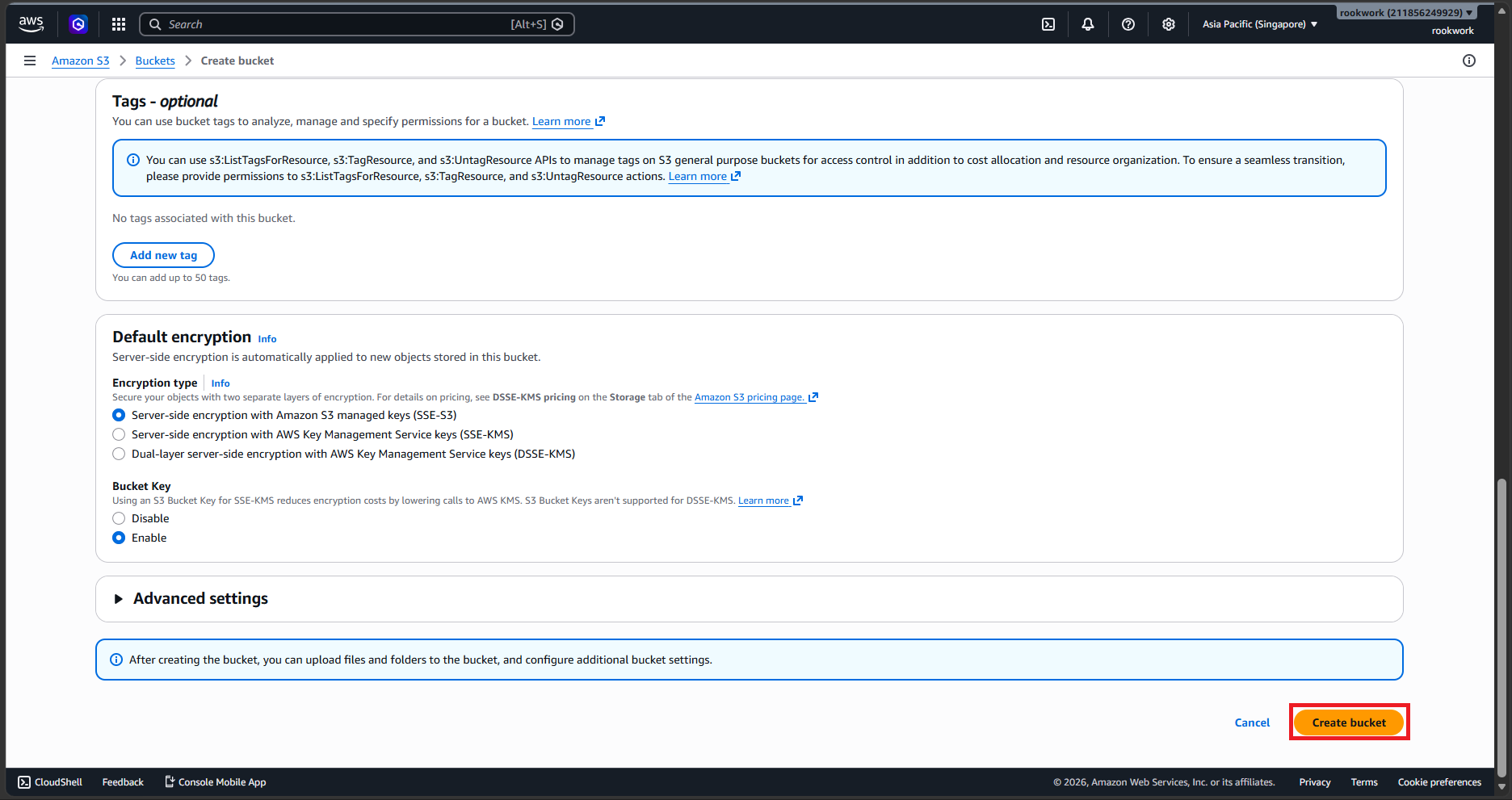
Task: Select DSSE-KMS dual-layer encryption option
Action: click(119, 454)
